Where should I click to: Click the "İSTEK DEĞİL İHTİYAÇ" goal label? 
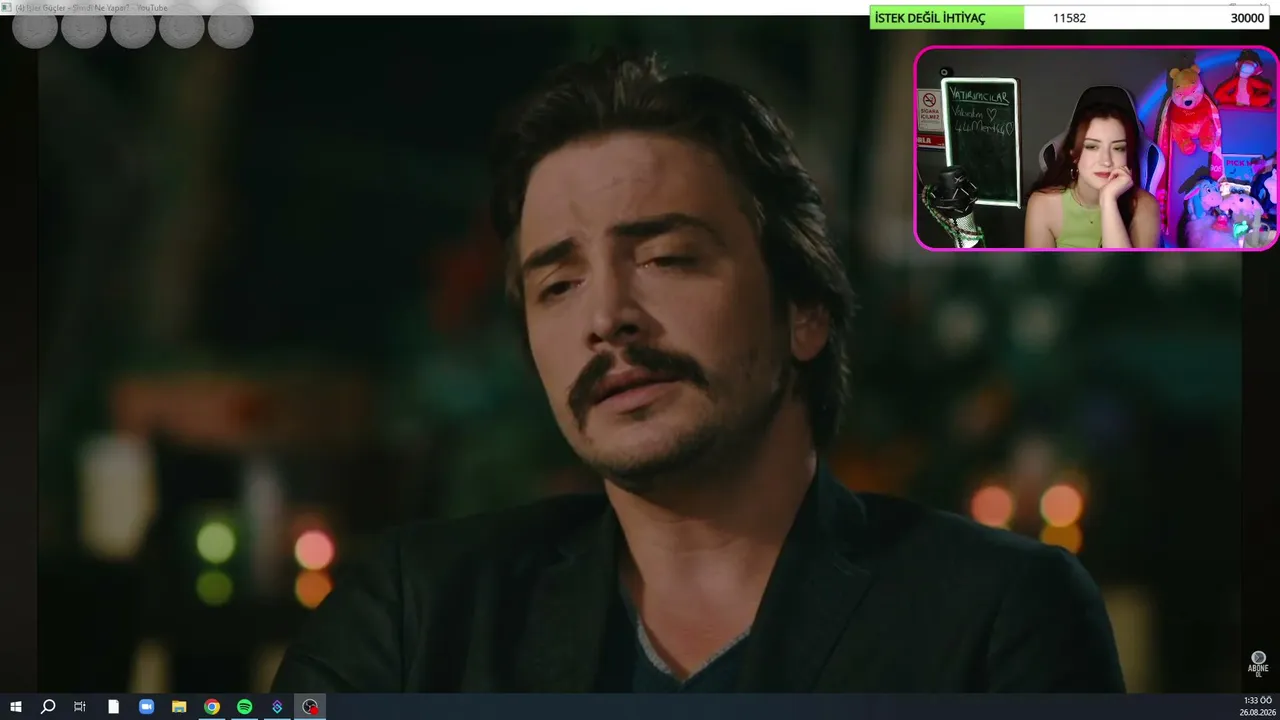pos(930,18)
